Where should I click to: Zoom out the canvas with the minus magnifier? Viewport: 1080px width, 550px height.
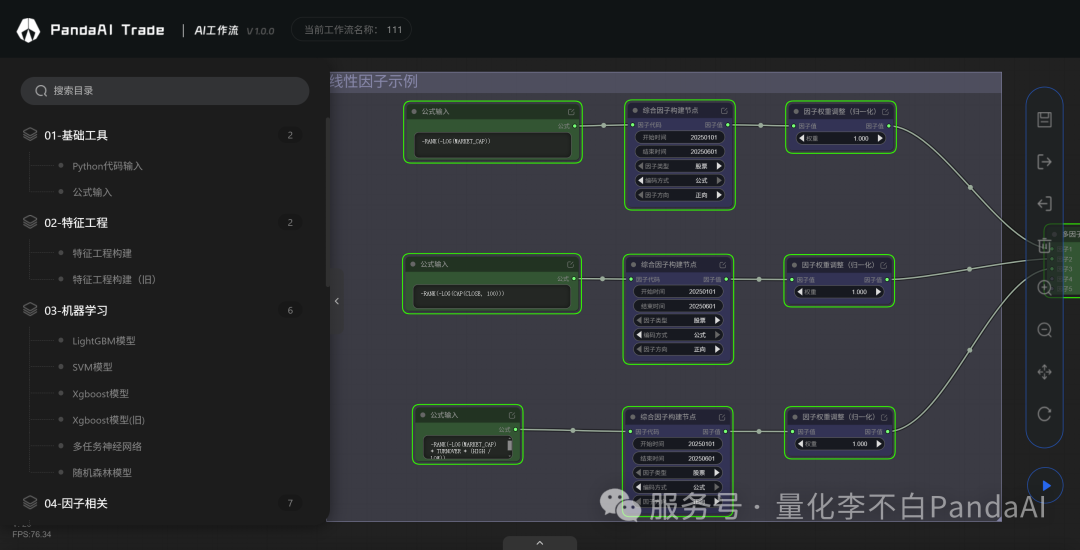point(1044,330)
